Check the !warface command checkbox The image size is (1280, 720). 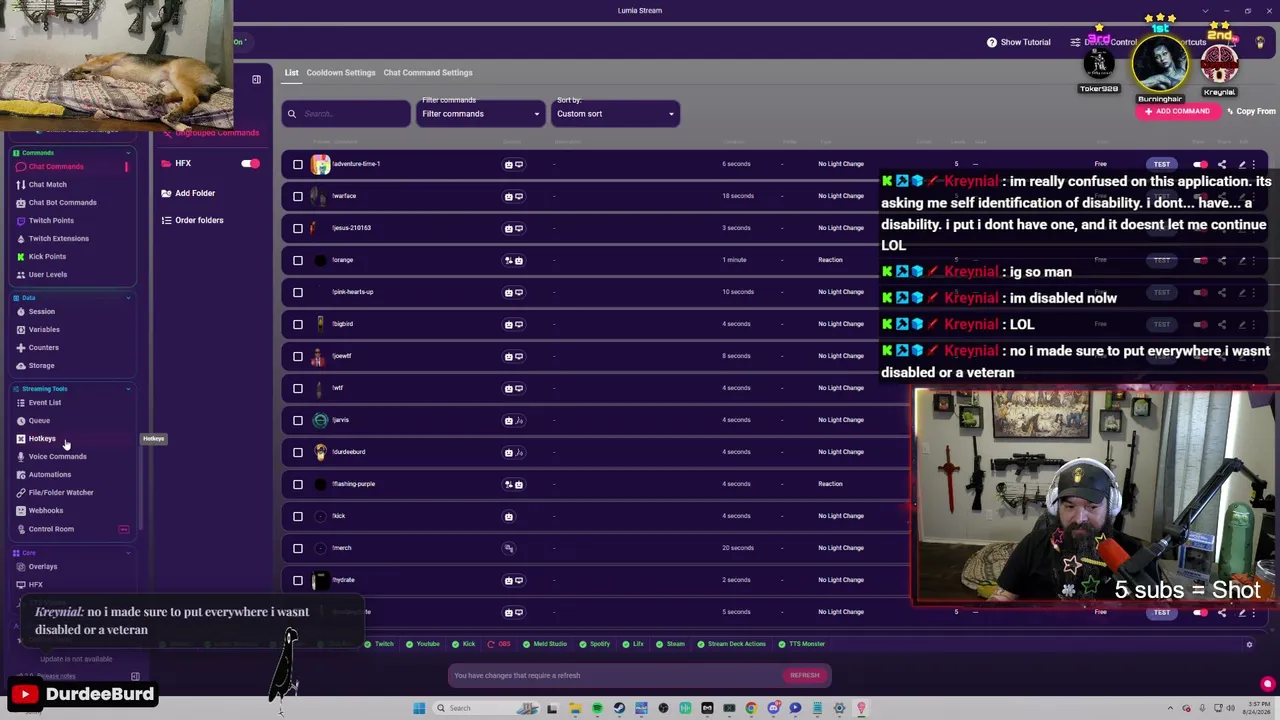point(297,196)
